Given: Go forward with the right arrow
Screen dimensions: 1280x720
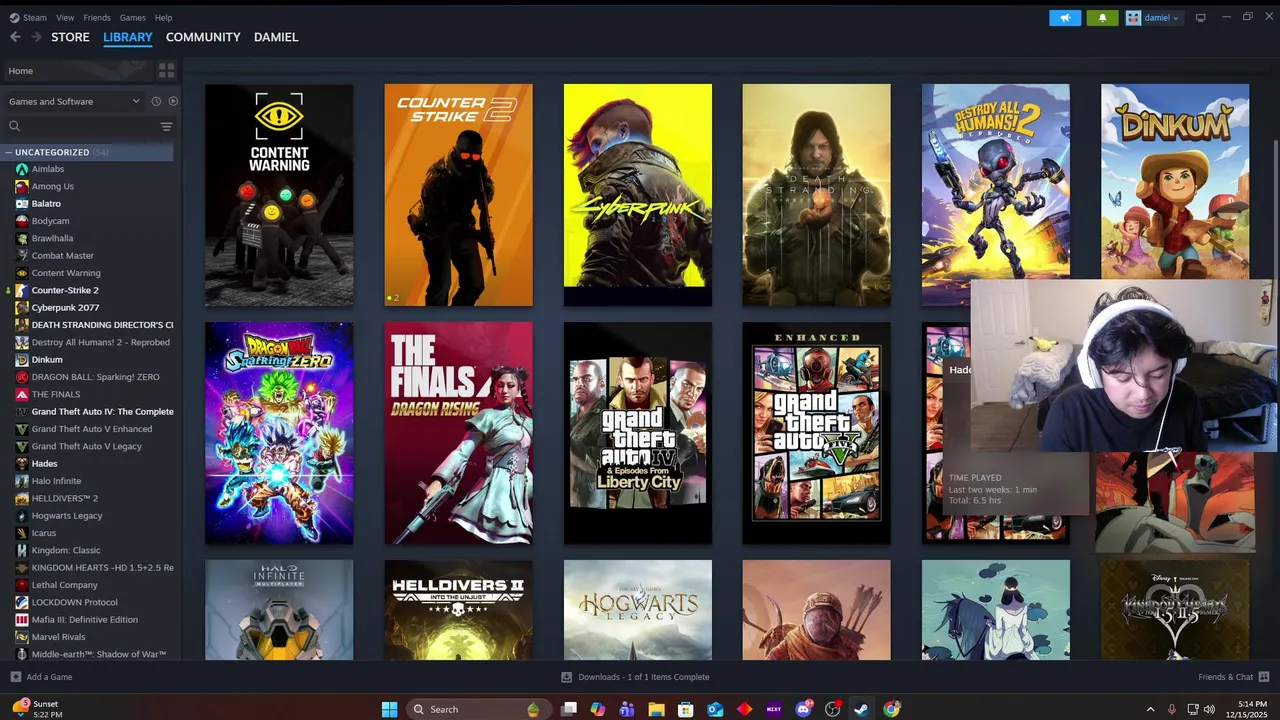Looking at the screenshot, I should pyautogui.click(x=36, y=37).
